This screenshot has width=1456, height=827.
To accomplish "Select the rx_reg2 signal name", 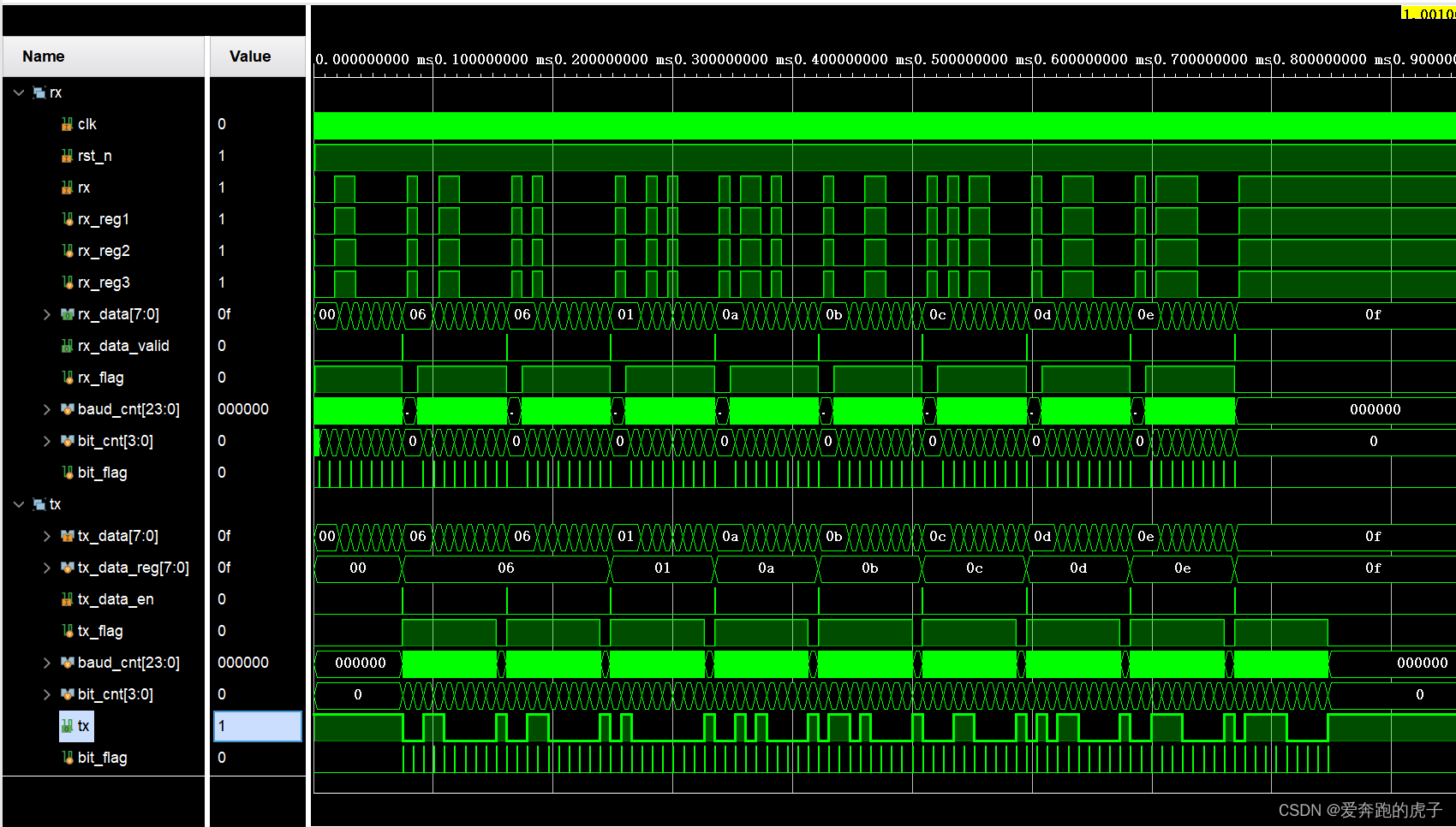I will tap(104, 251).
